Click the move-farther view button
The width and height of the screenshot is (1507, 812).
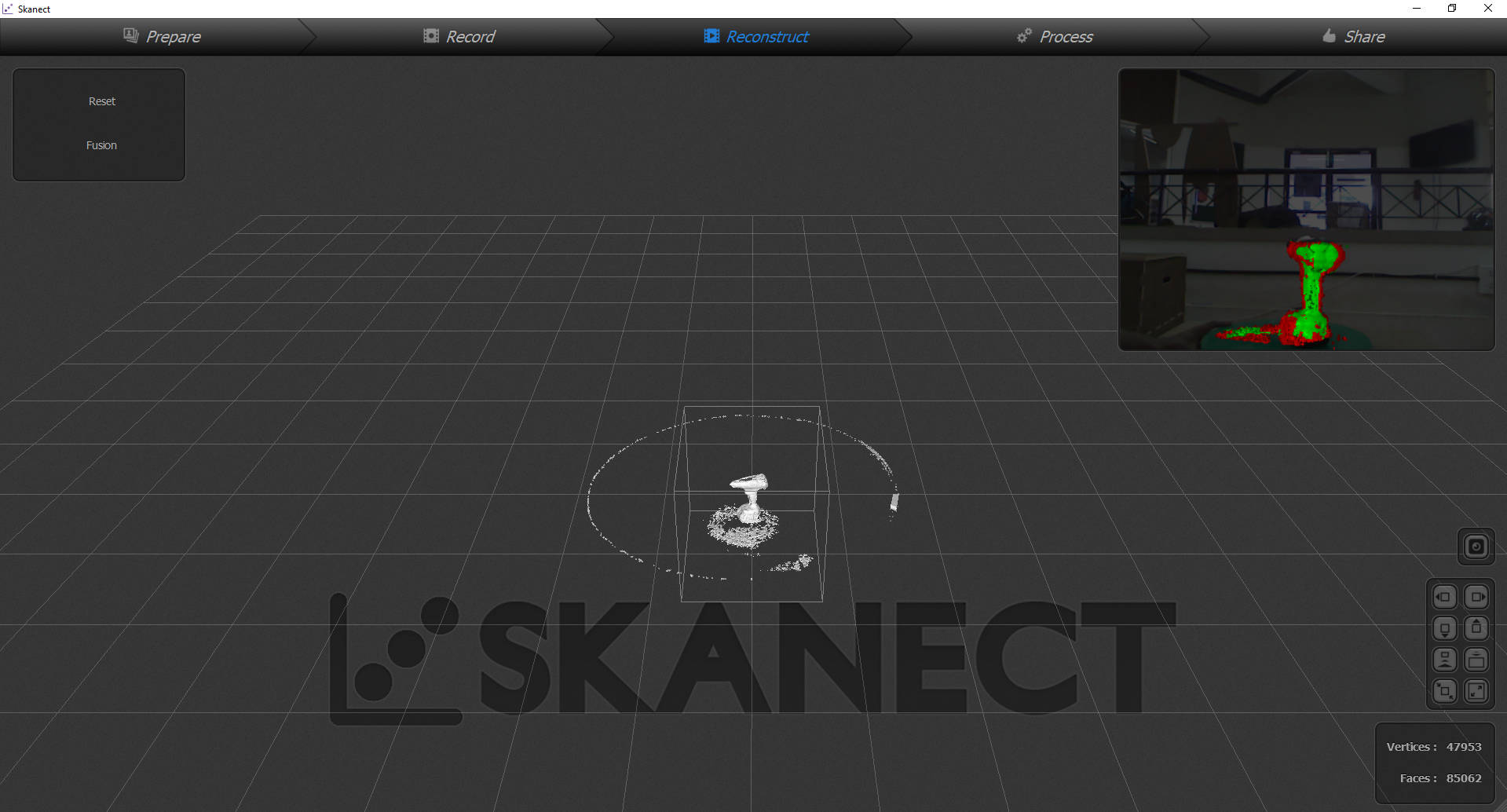(x=1445, y=660)
